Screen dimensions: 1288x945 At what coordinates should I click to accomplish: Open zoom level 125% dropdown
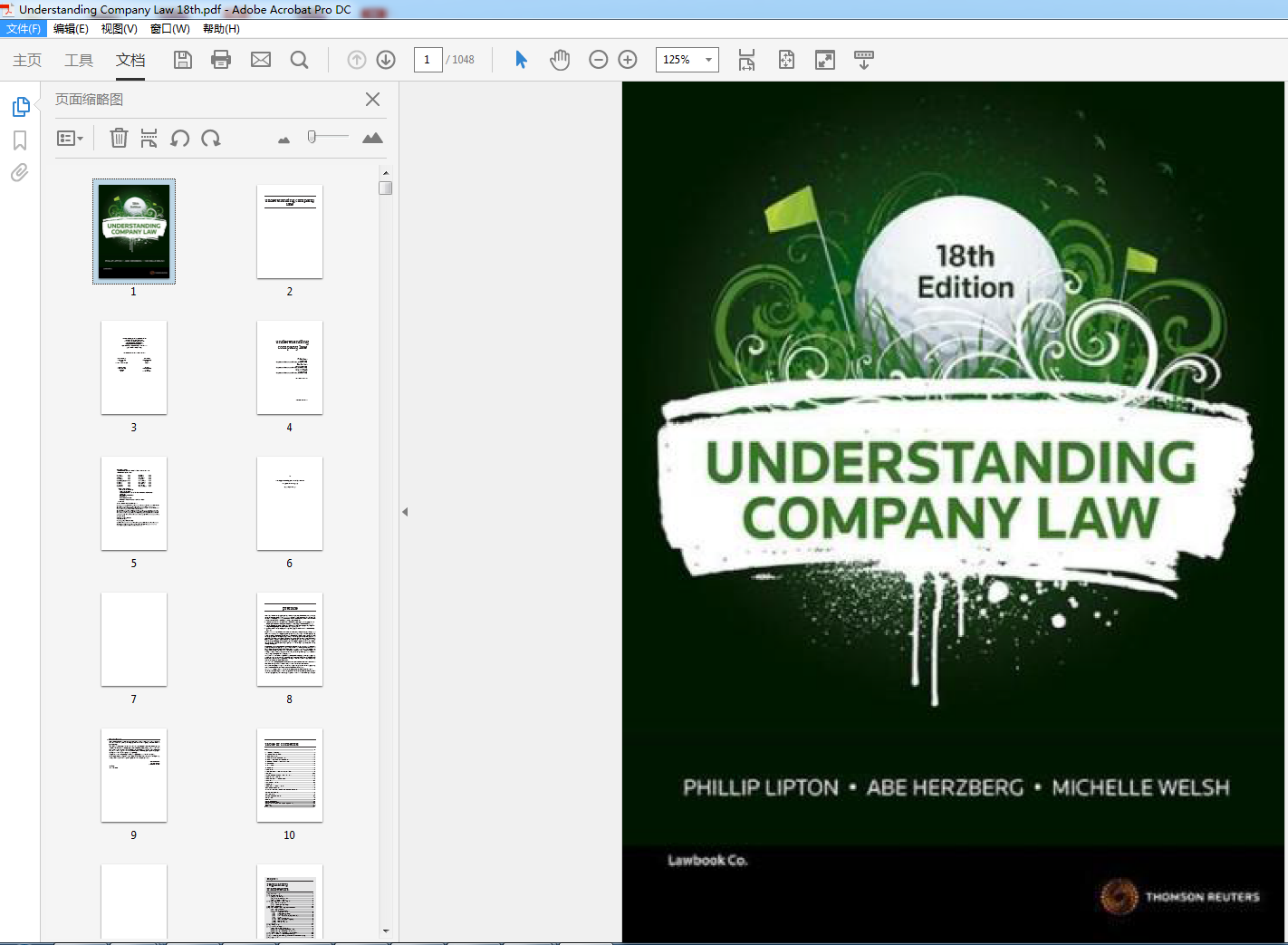coord(709,60)
